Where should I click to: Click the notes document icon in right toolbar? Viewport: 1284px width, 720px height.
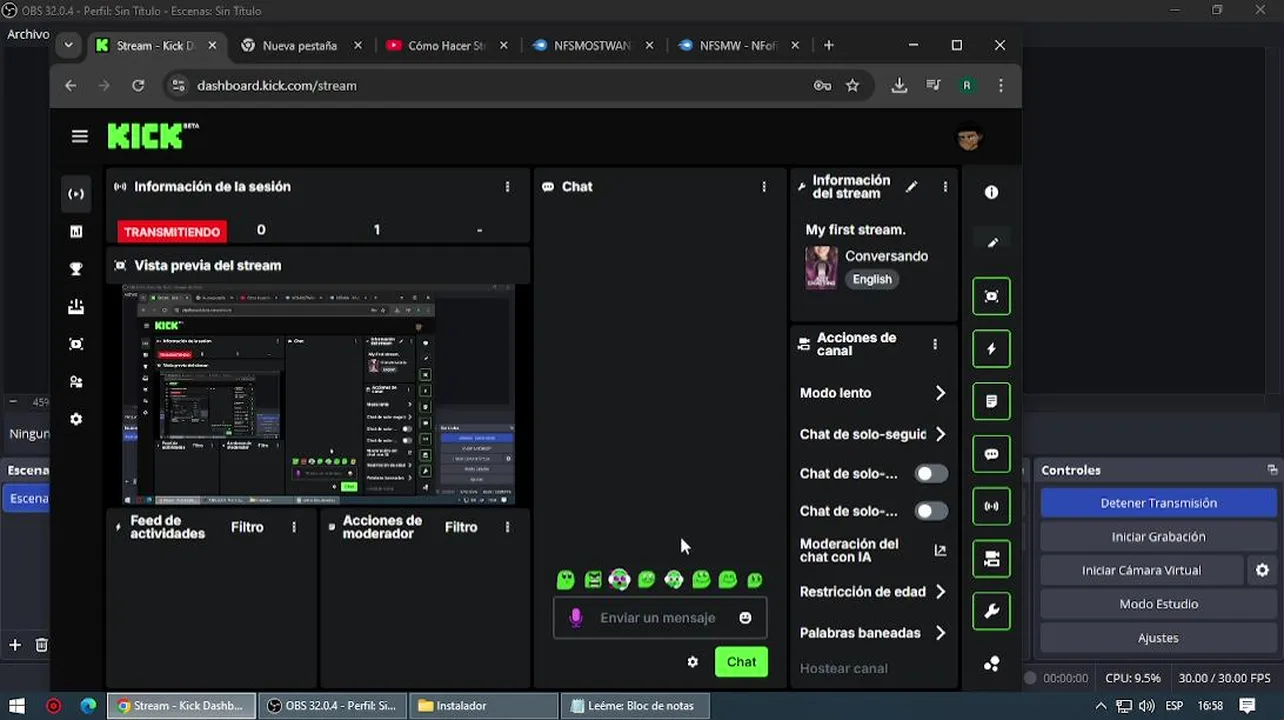click(x=991, y=401)
